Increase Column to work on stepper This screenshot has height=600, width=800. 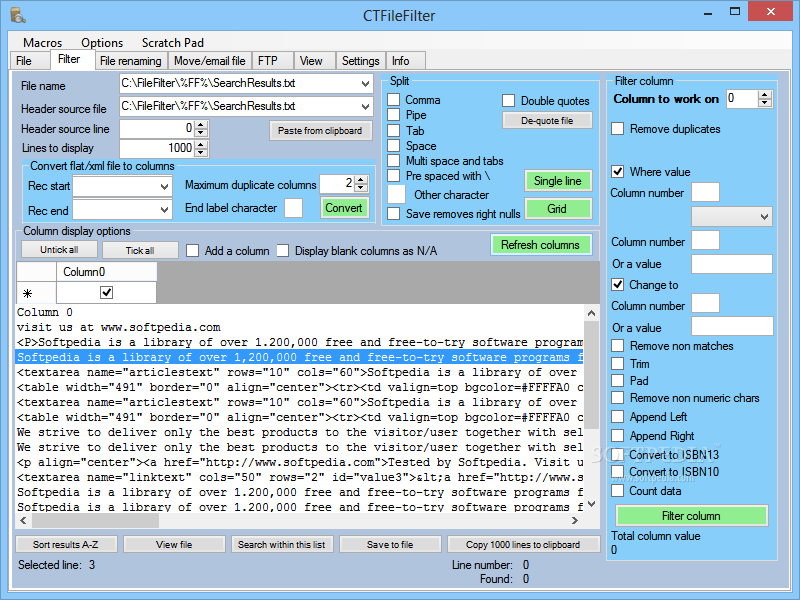click(x=764, y=95)
